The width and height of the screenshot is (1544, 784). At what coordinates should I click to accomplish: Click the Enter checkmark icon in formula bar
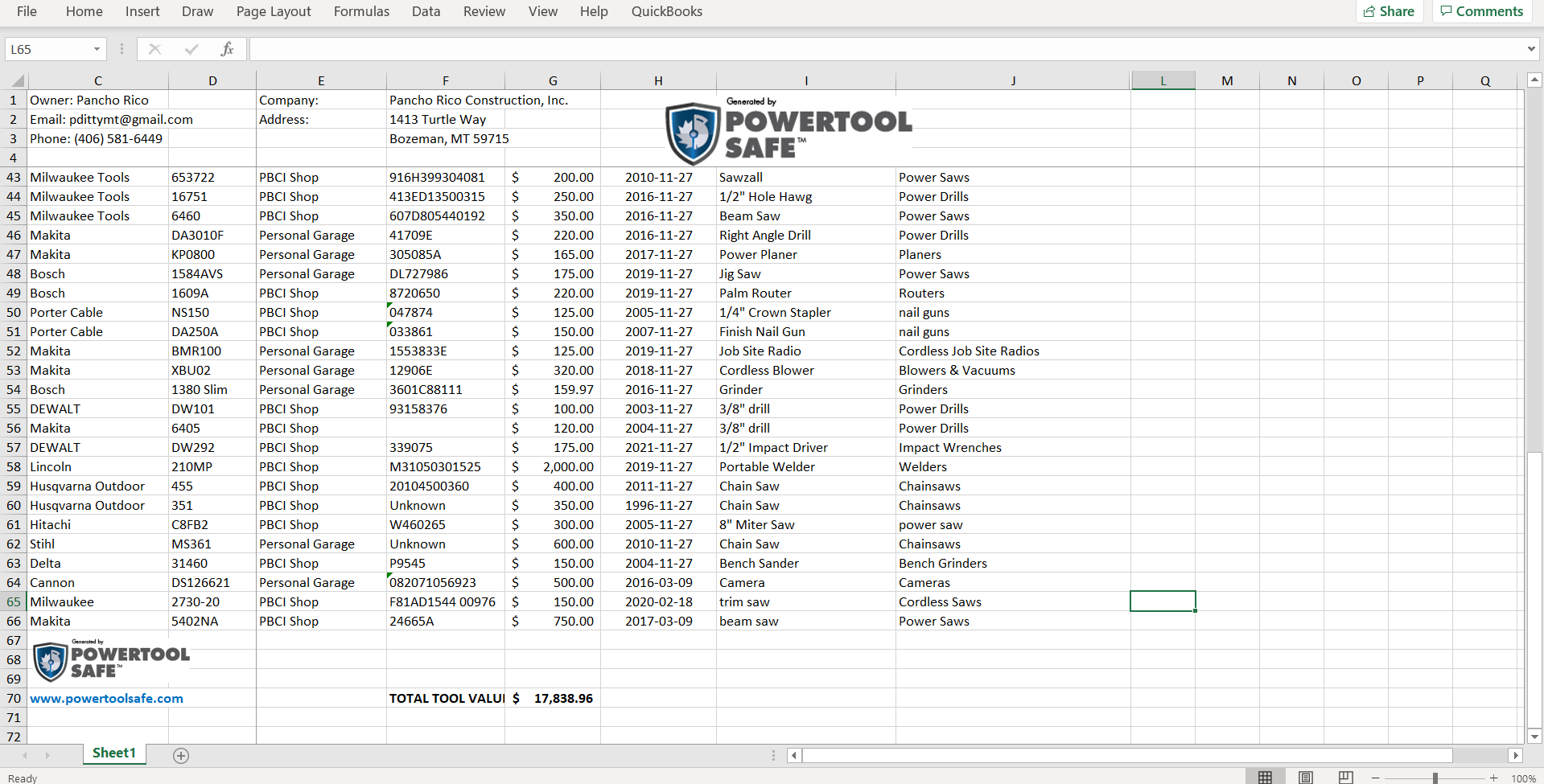point(191,49)
